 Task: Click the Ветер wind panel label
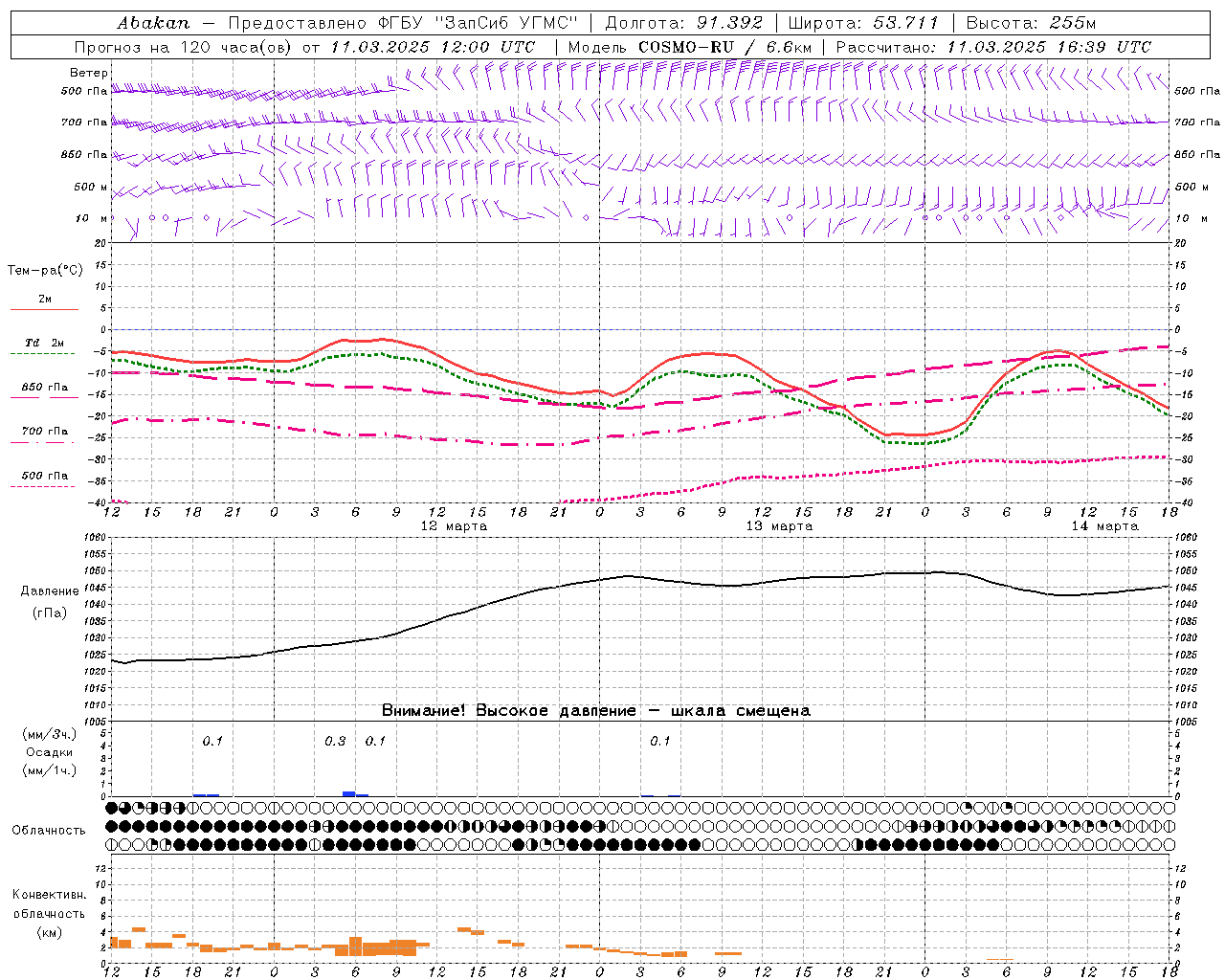(x=88, y=73)
